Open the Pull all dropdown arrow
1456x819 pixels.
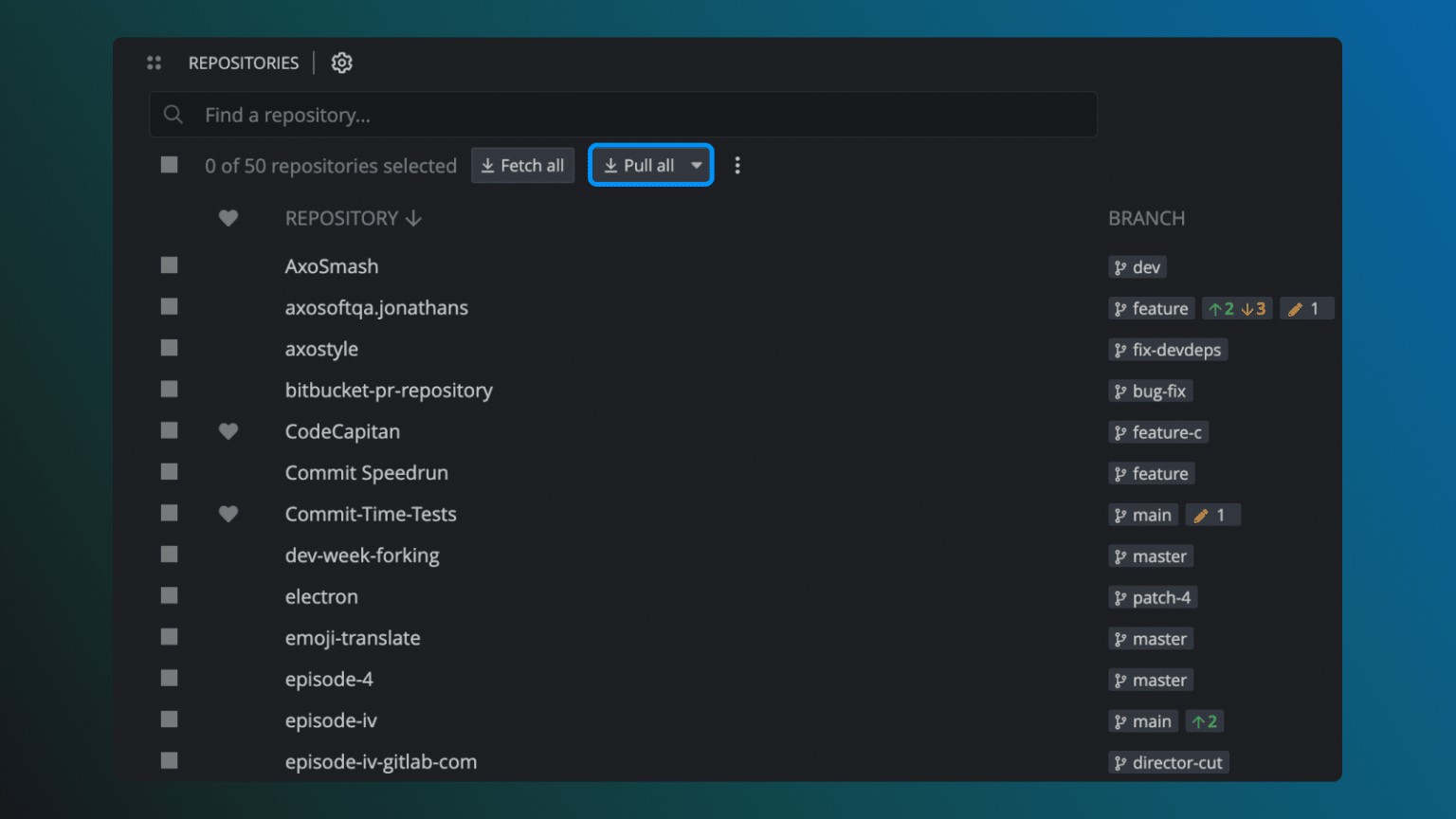coord(695,165)
